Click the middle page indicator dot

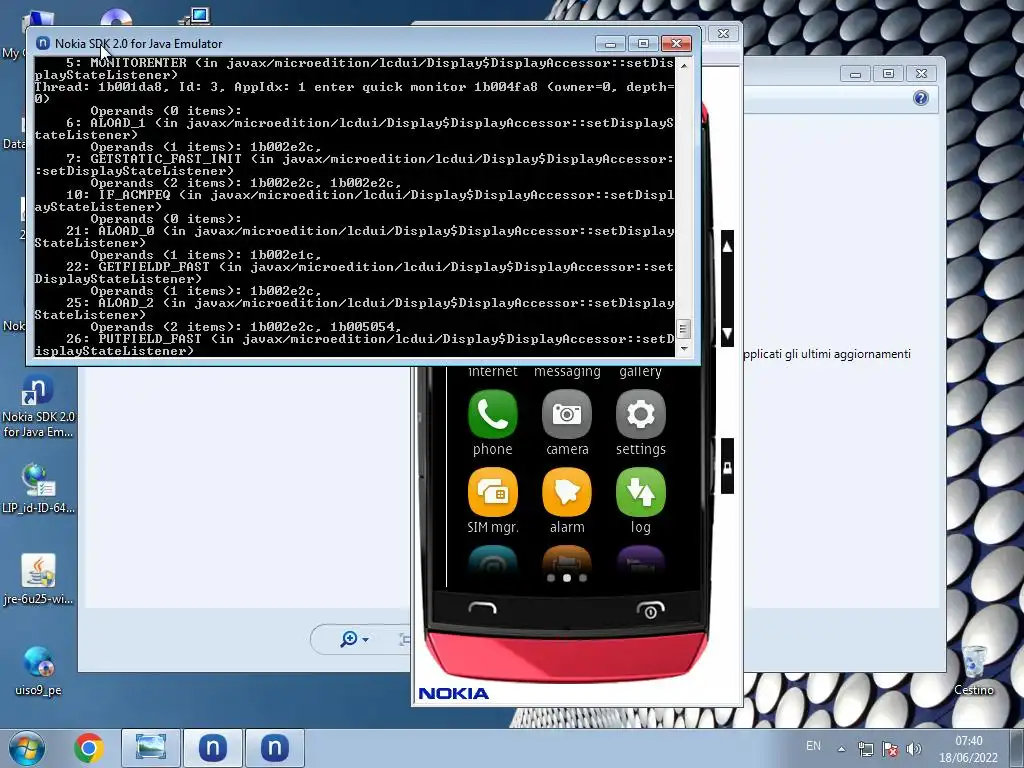[567, 578]
